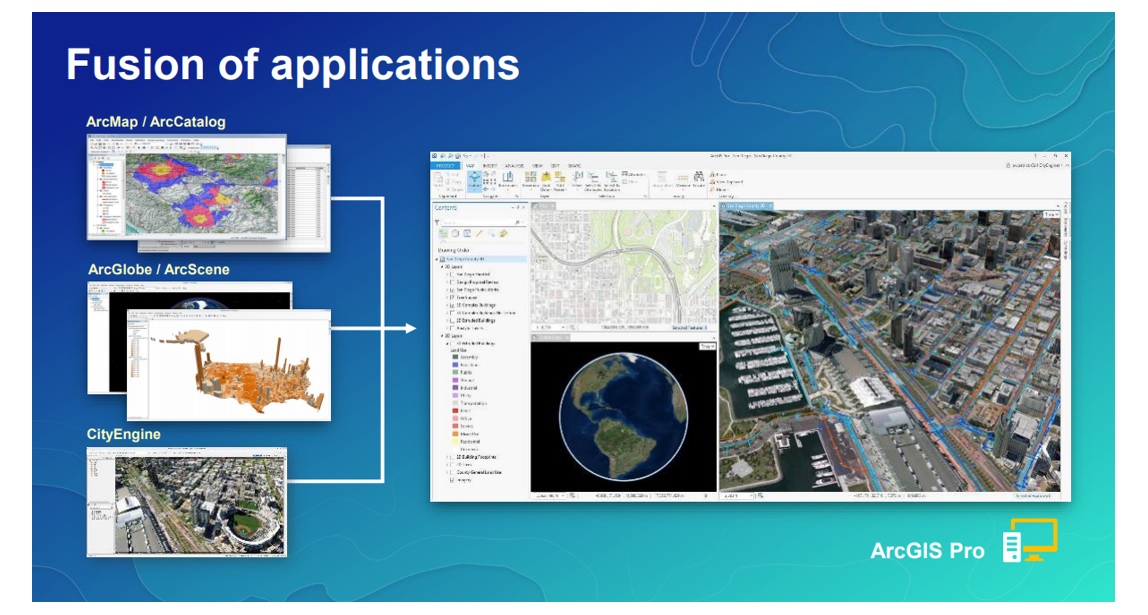Activate the Select tool in the Selection group
Viewport: 1148px width, 615px height.
coord(576,177)
